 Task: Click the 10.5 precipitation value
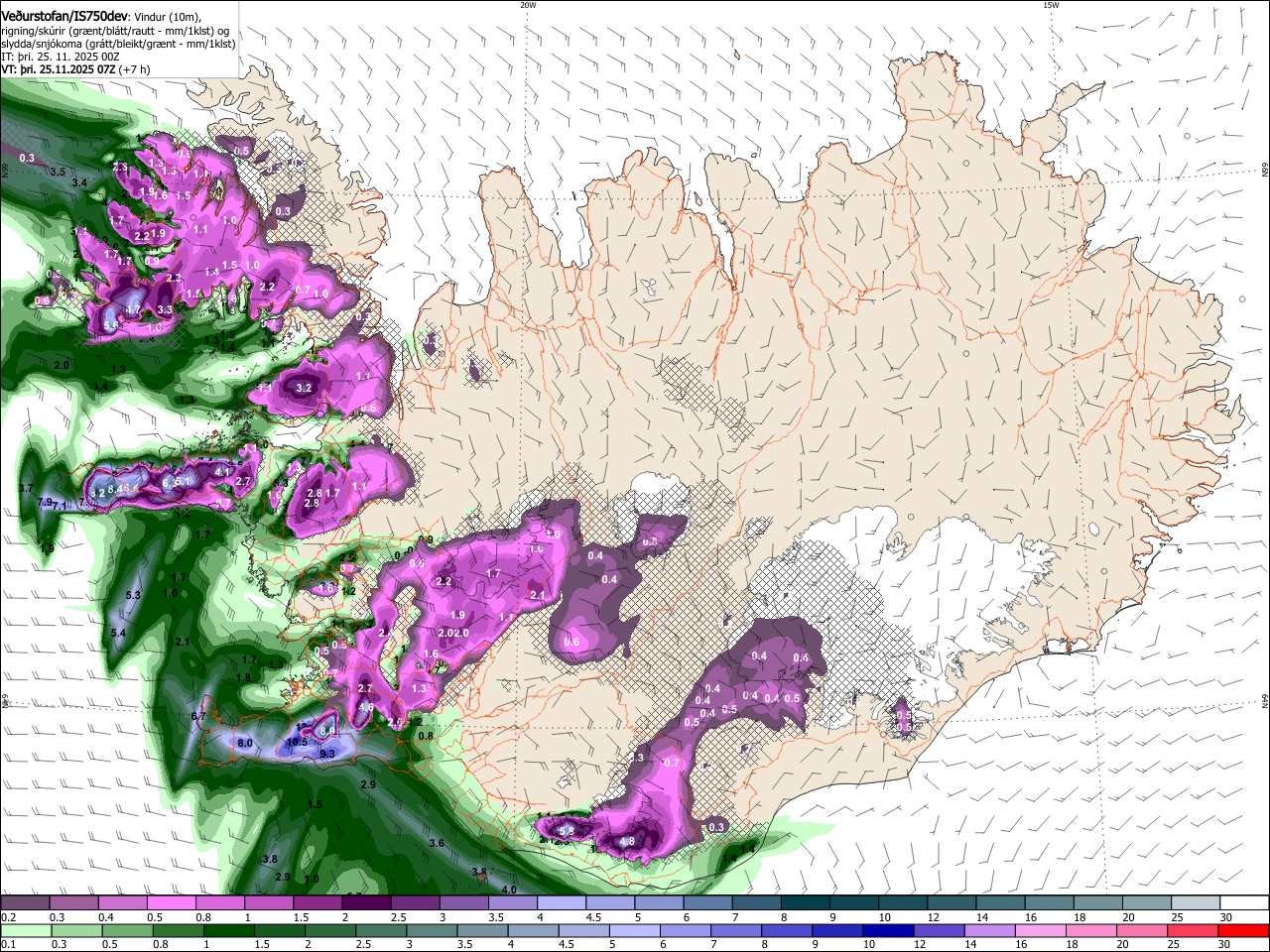(x=297, y=742)
